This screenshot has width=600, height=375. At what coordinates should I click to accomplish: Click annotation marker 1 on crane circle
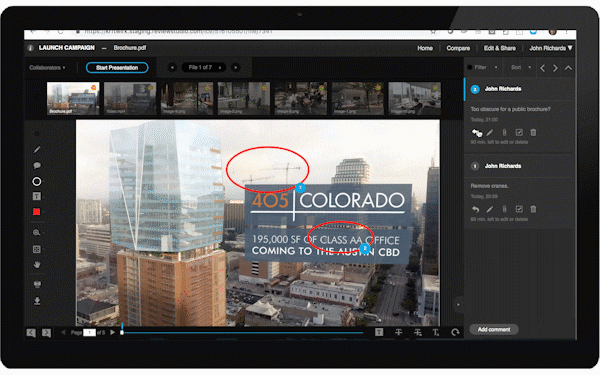coord(300,188)
